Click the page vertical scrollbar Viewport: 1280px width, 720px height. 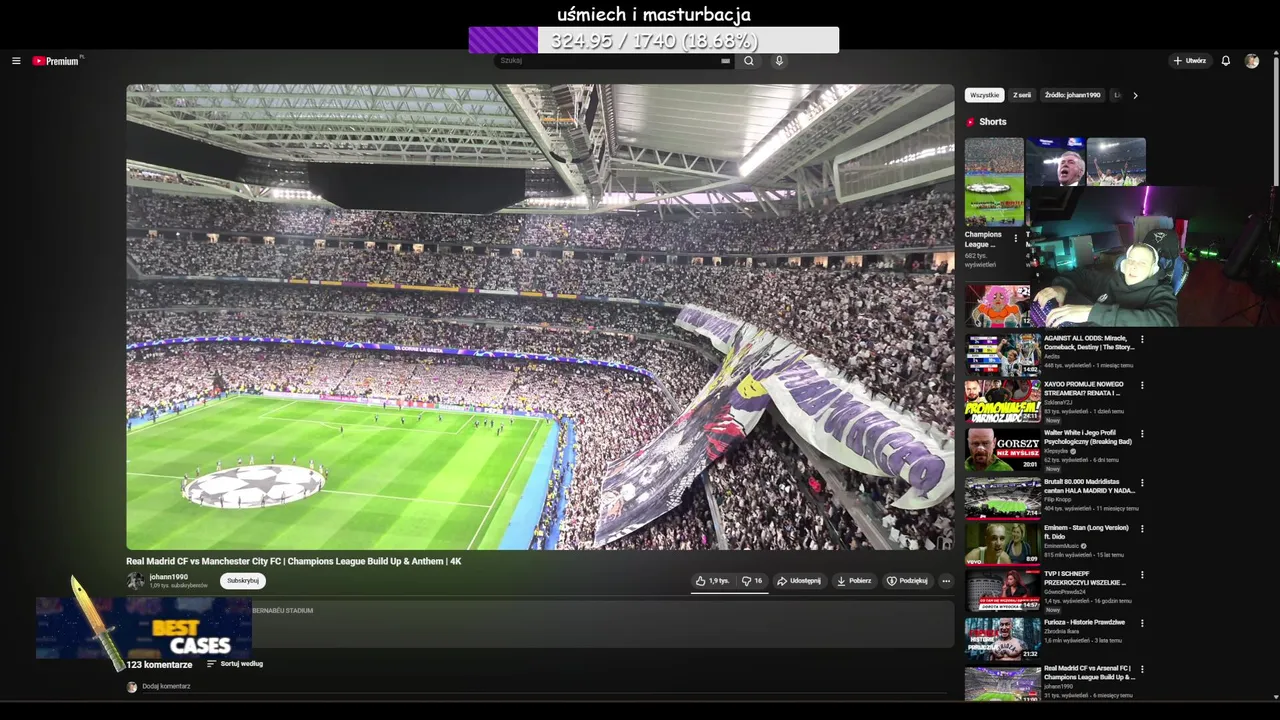coord(1275,120)
